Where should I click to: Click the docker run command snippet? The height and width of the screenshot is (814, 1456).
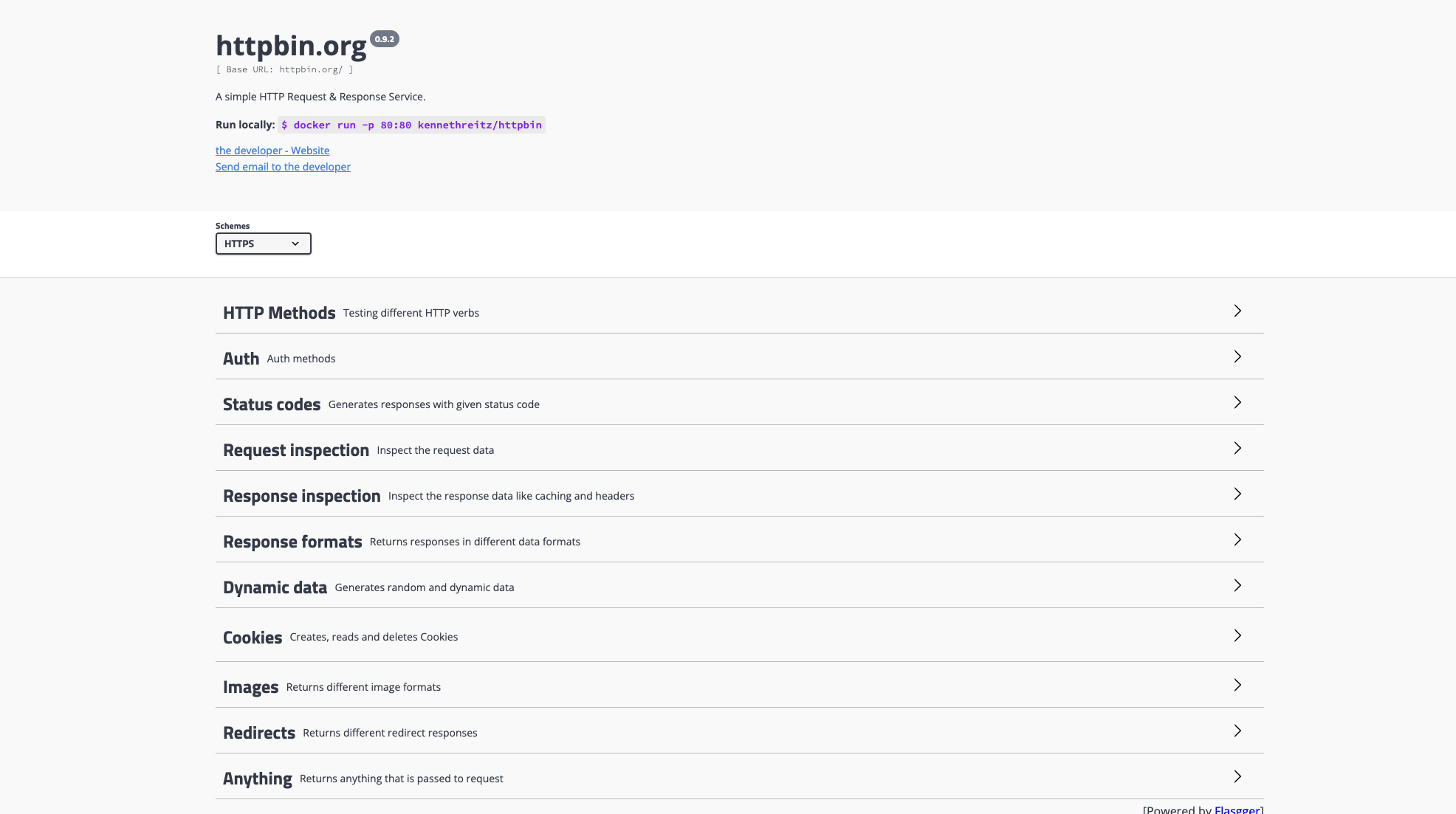411,125
